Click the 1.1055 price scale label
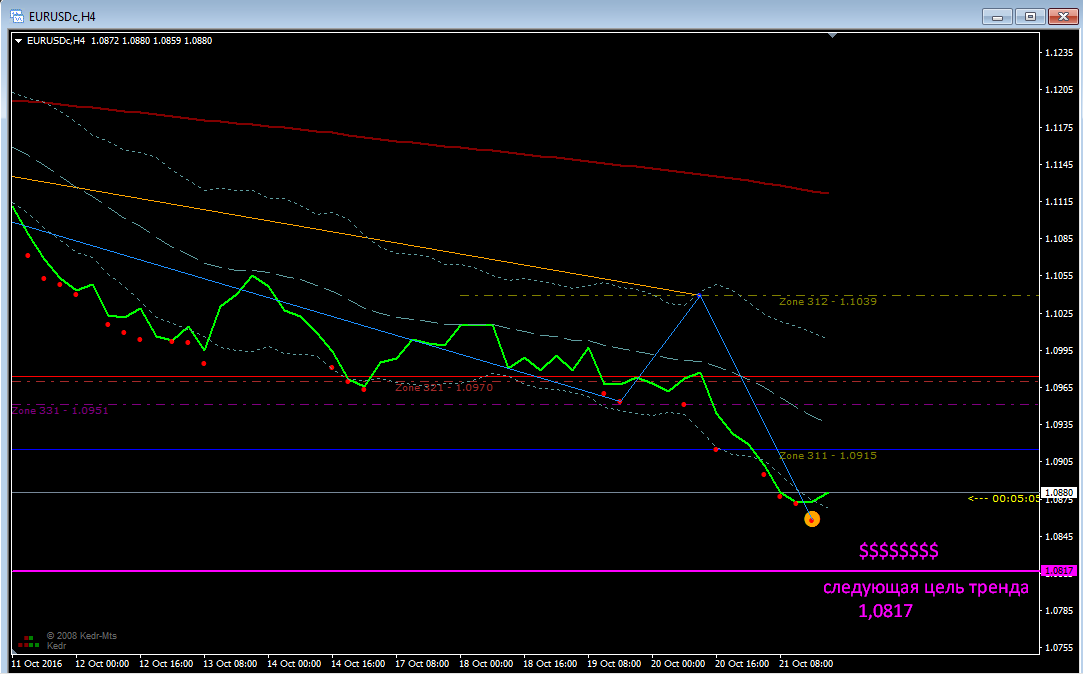Screen dimensions: 1083x674 pos(1059,276)
